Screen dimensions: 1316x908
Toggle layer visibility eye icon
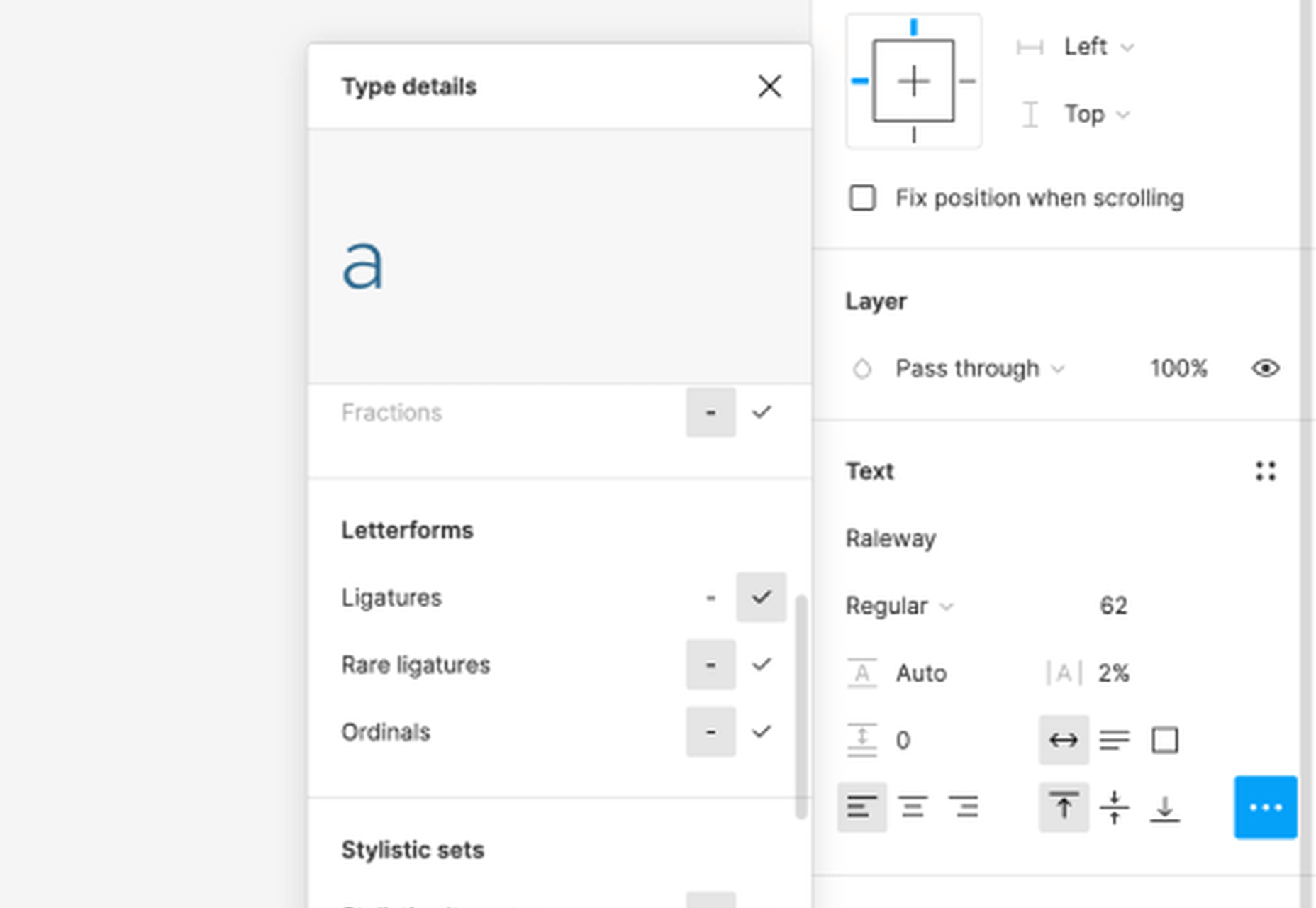click(1266, 368)
